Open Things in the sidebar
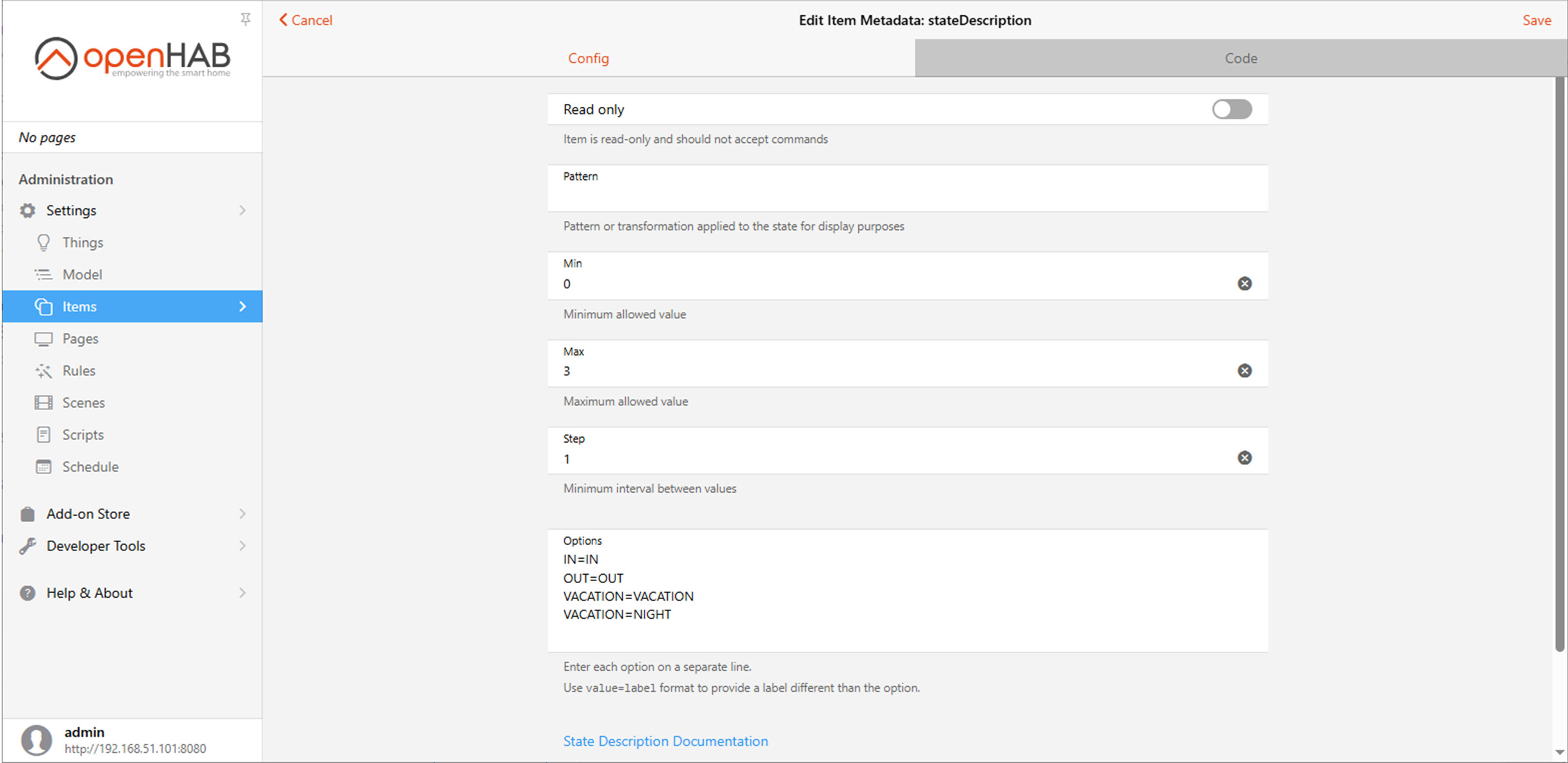The image size is (1568, 763). tap(133, 242)
